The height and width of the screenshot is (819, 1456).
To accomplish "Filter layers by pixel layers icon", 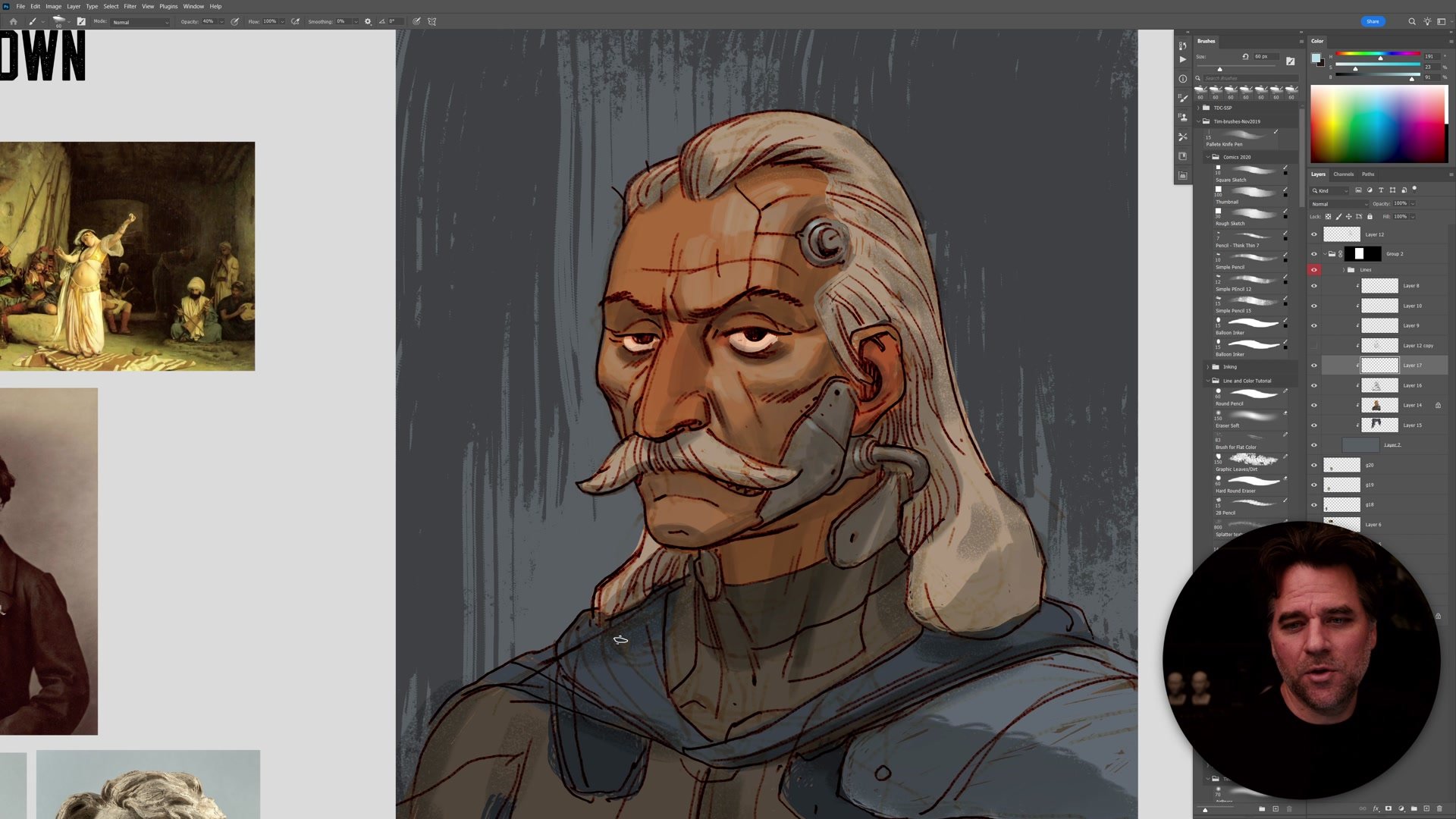I will [x=1358, y=190].
